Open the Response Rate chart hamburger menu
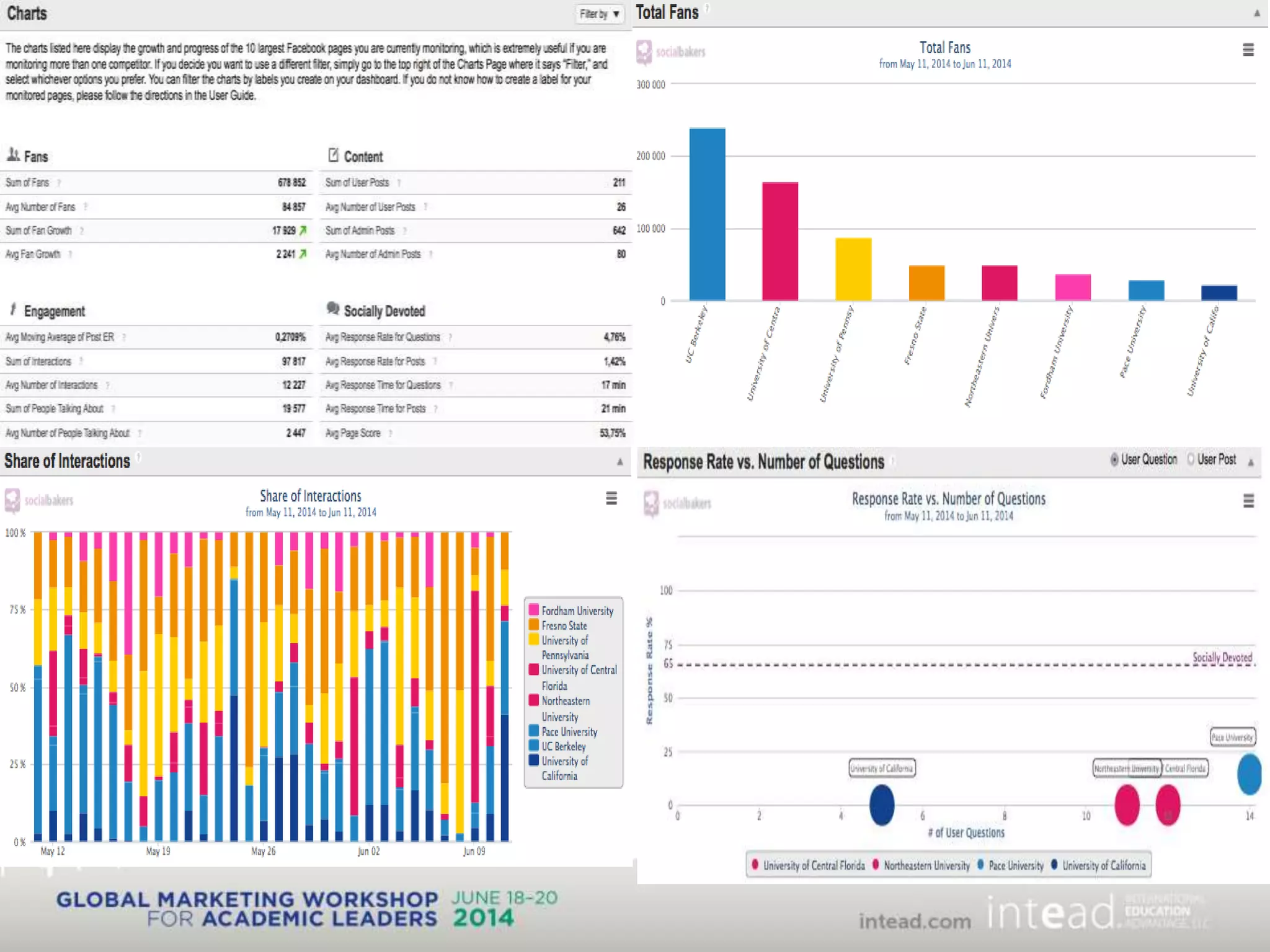Screen dimensions: 1270x952 (x=1248, y=501)
